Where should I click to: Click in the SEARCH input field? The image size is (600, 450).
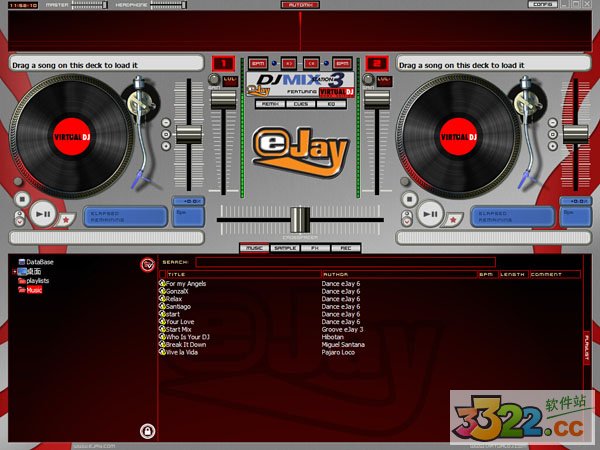[x=346, y=262]
